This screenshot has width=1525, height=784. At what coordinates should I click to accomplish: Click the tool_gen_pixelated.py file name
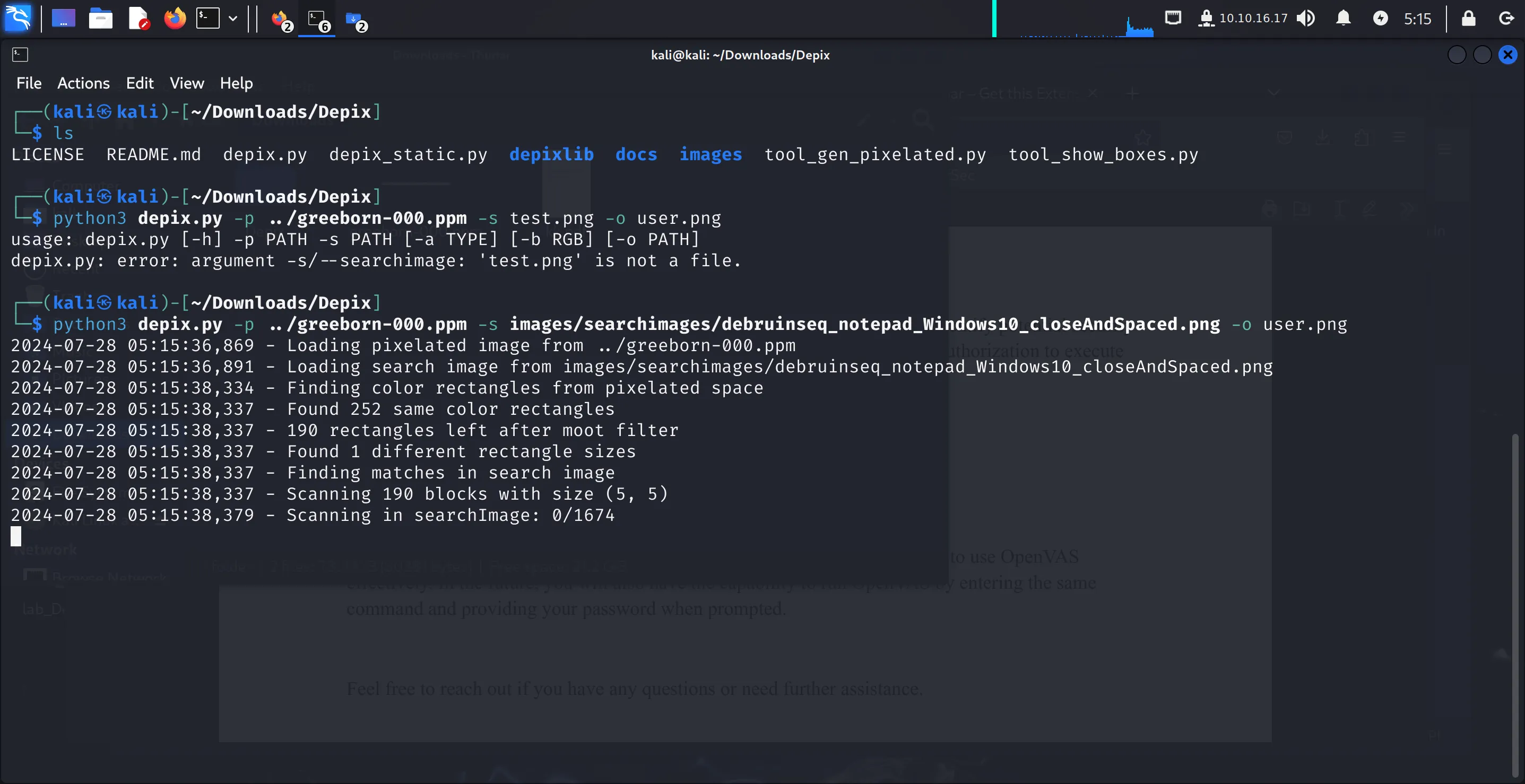(875, 154)
